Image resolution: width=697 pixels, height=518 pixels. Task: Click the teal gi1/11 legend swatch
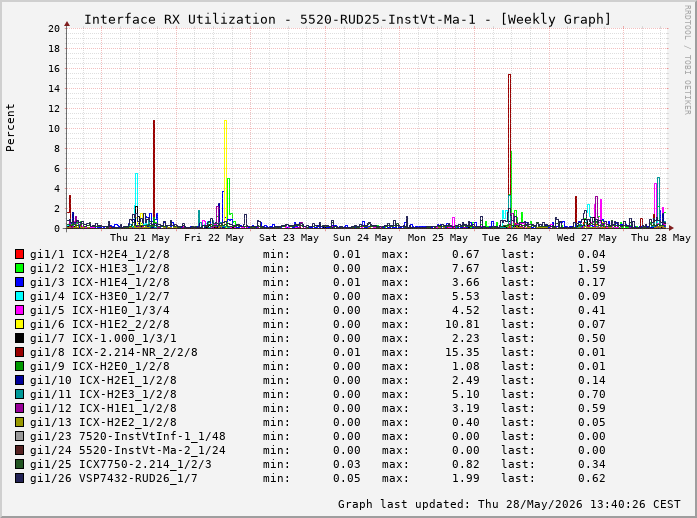[x=20, y=394]
